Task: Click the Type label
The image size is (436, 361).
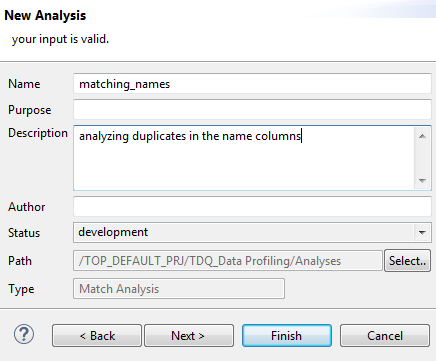Action: pos(21,289)
